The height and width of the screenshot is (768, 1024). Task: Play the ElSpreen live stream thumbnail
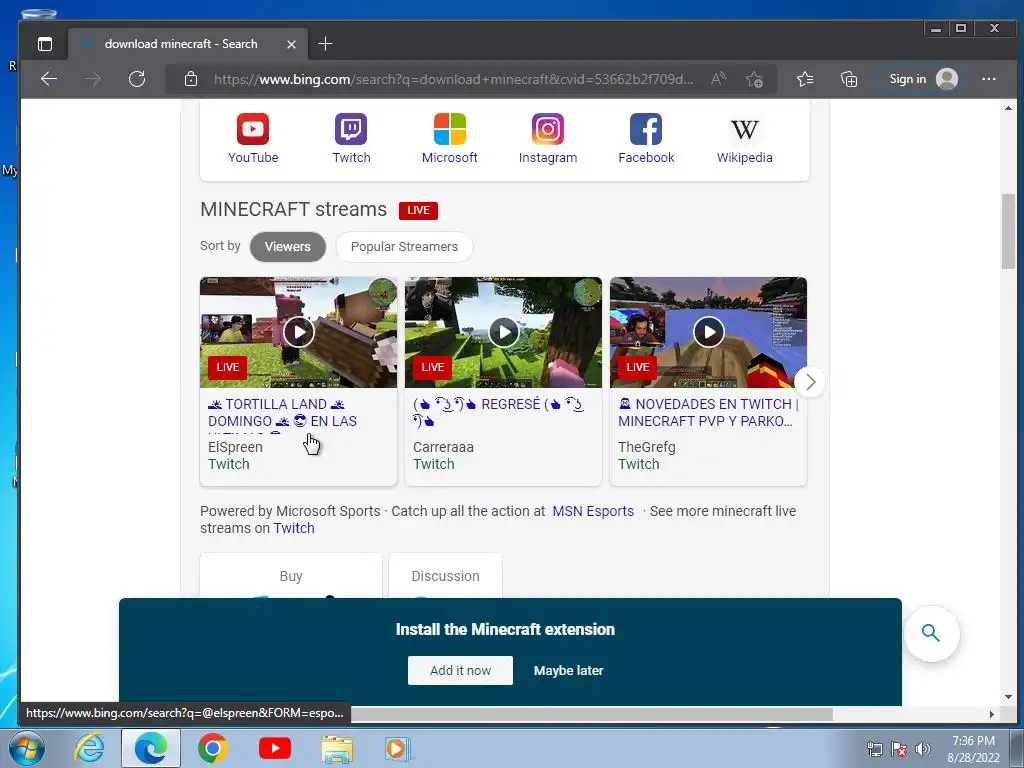pyautogui.click(x=298, y=332)
